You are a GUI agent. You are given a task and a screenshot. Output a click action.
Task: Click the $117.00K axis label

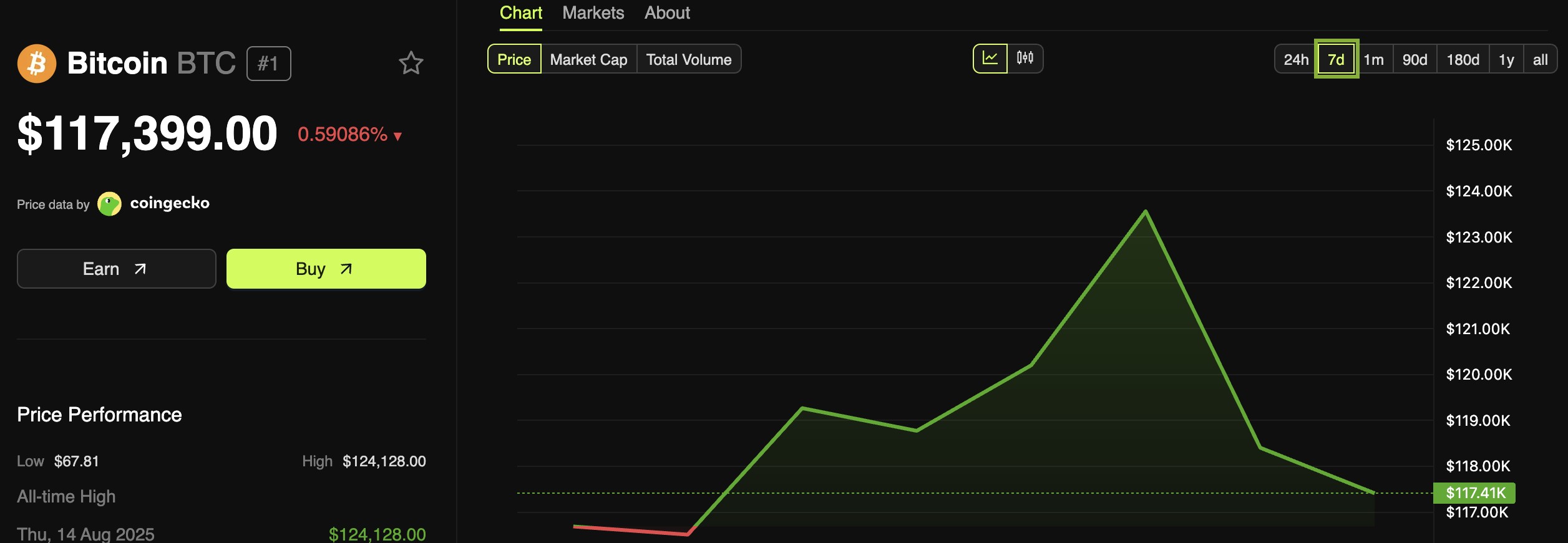point(1477,512)
